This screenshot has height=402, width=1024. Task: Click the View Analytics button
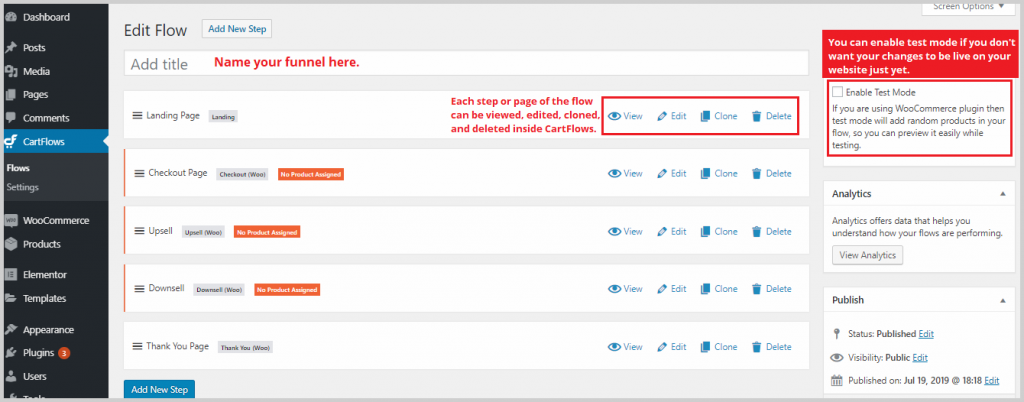click(x=867, y=255)
